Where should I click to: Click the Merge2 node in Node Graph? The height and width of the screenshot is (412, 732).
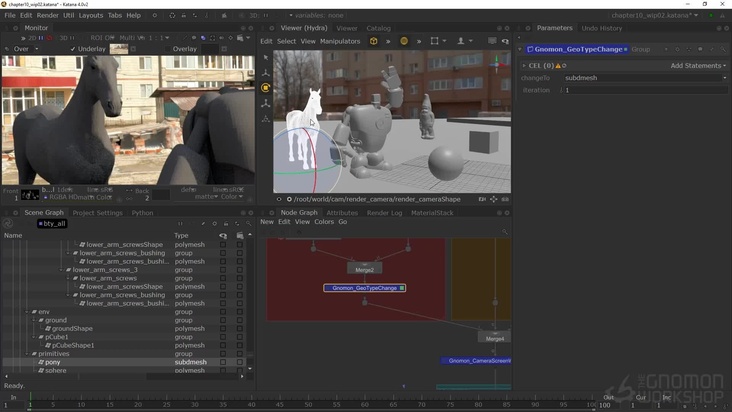(x=364, y=269)
